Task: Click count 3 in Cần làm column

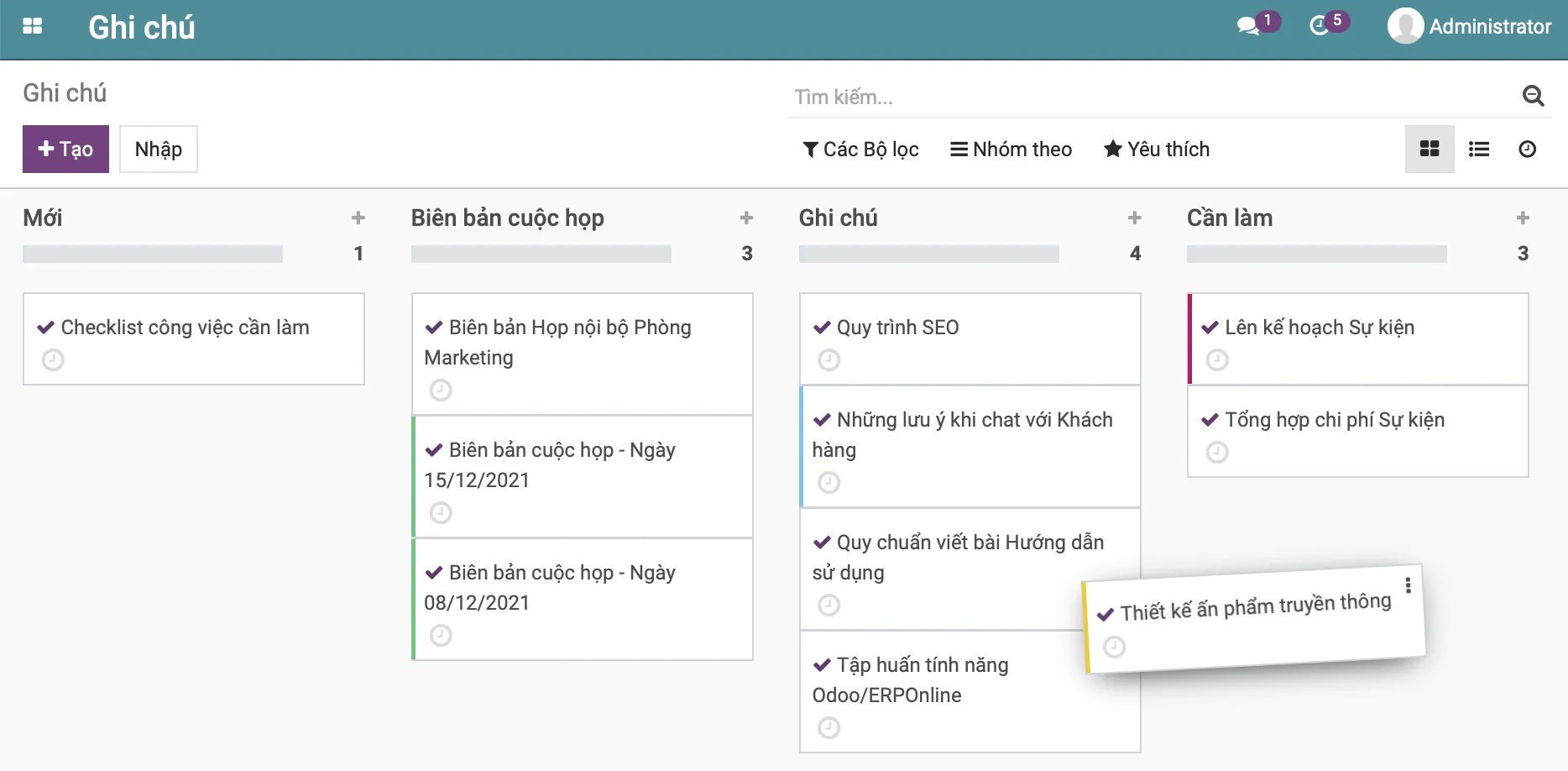Action: (x=1523, y=254)
